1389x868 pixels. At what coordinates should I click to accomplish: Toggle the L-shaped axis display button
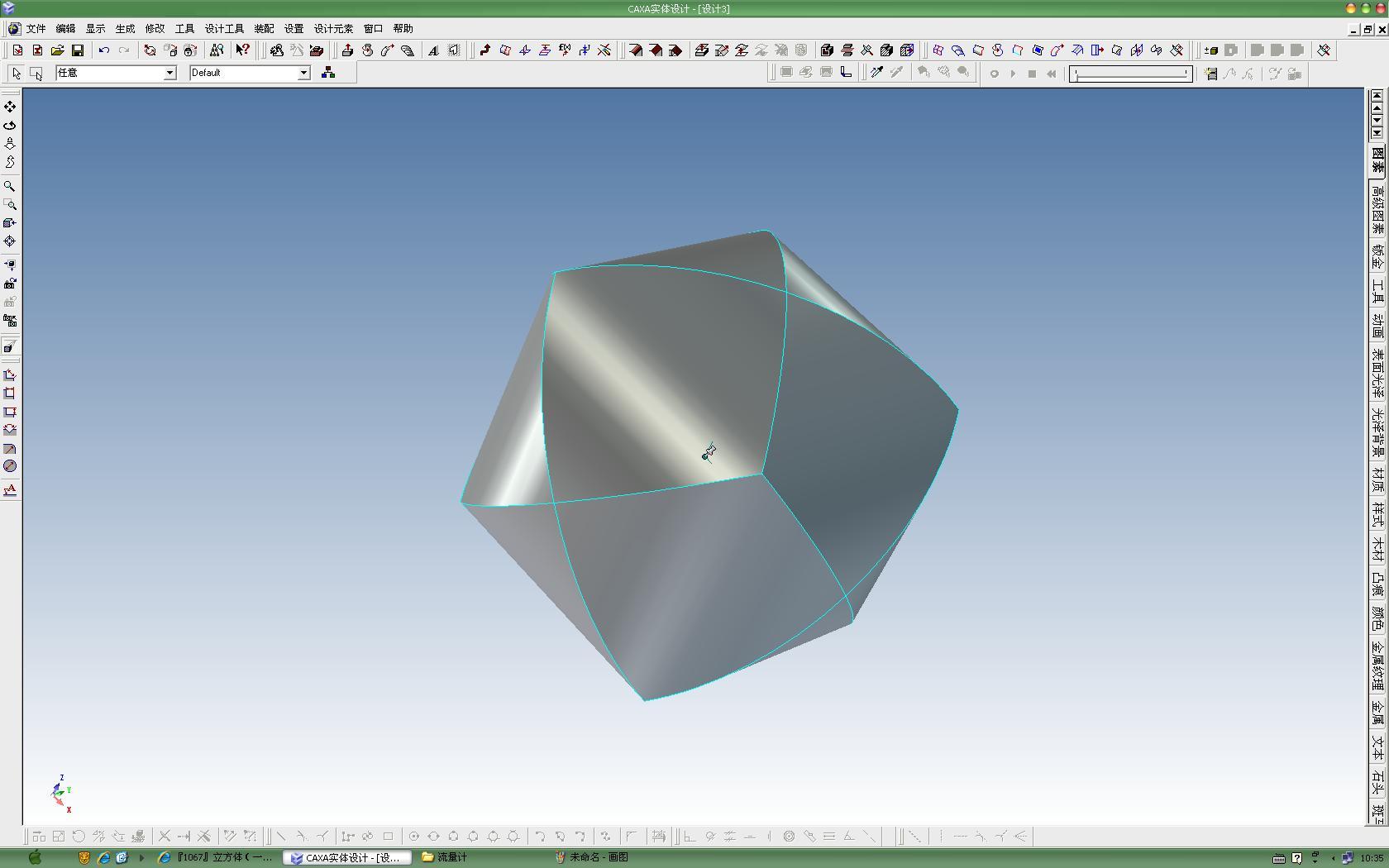(846, 73)
